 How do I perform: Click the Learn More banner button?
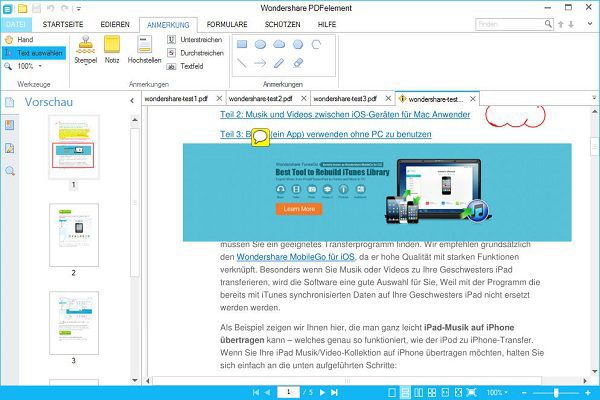(299, 209)
